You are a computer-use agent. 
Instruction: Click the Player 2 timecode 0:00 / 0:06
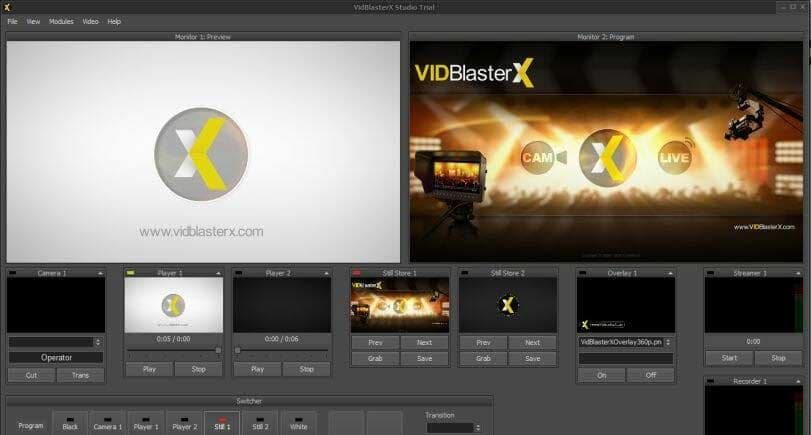(281, 339)
